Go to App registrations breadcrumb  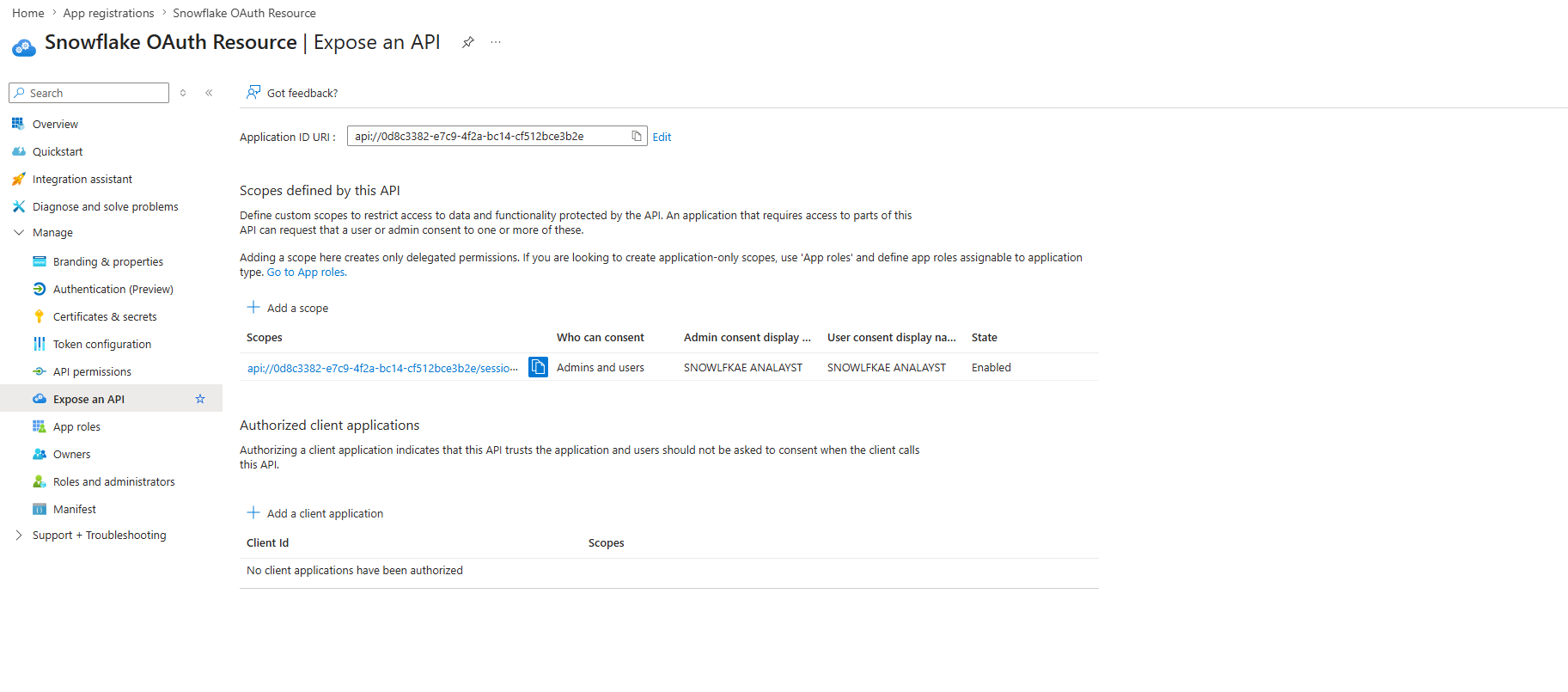pos(108,13)
